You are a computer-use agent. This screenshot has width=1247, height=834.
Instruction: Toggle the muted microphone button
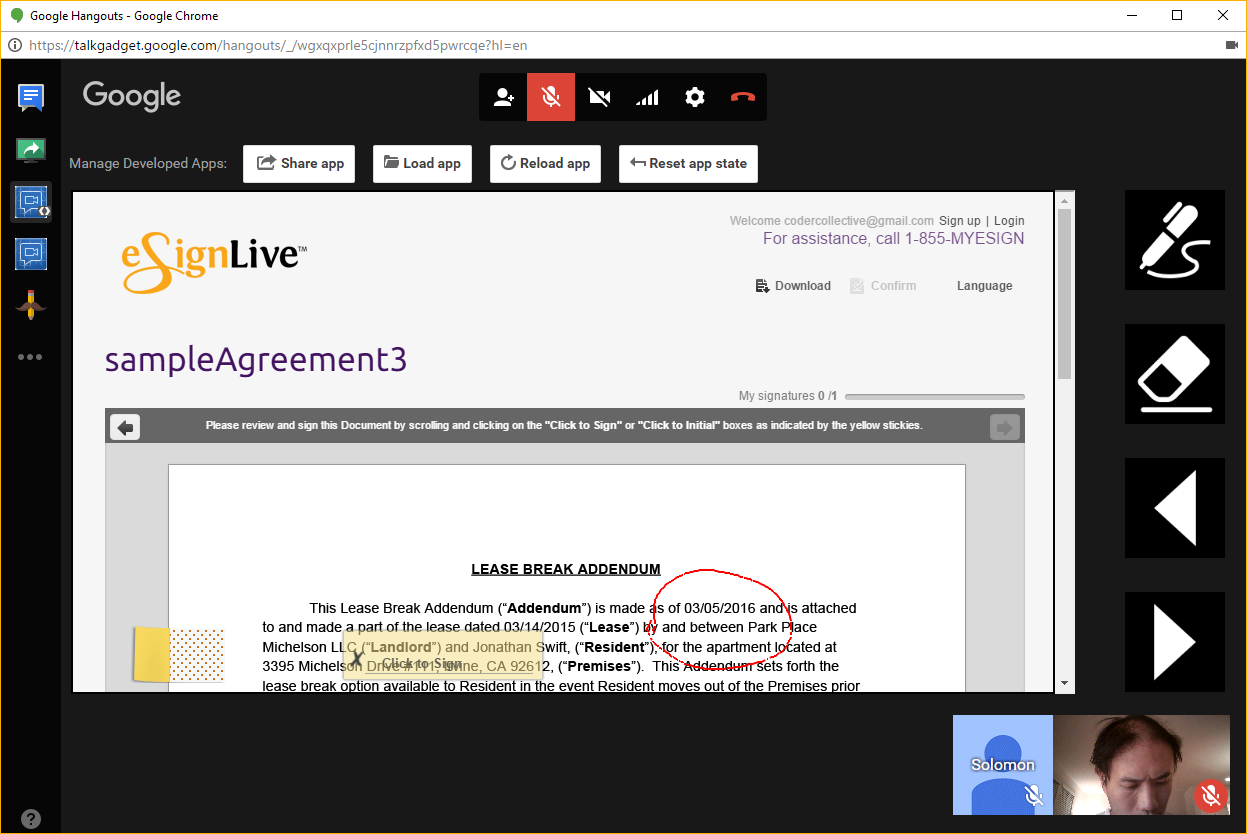point(551,97)
